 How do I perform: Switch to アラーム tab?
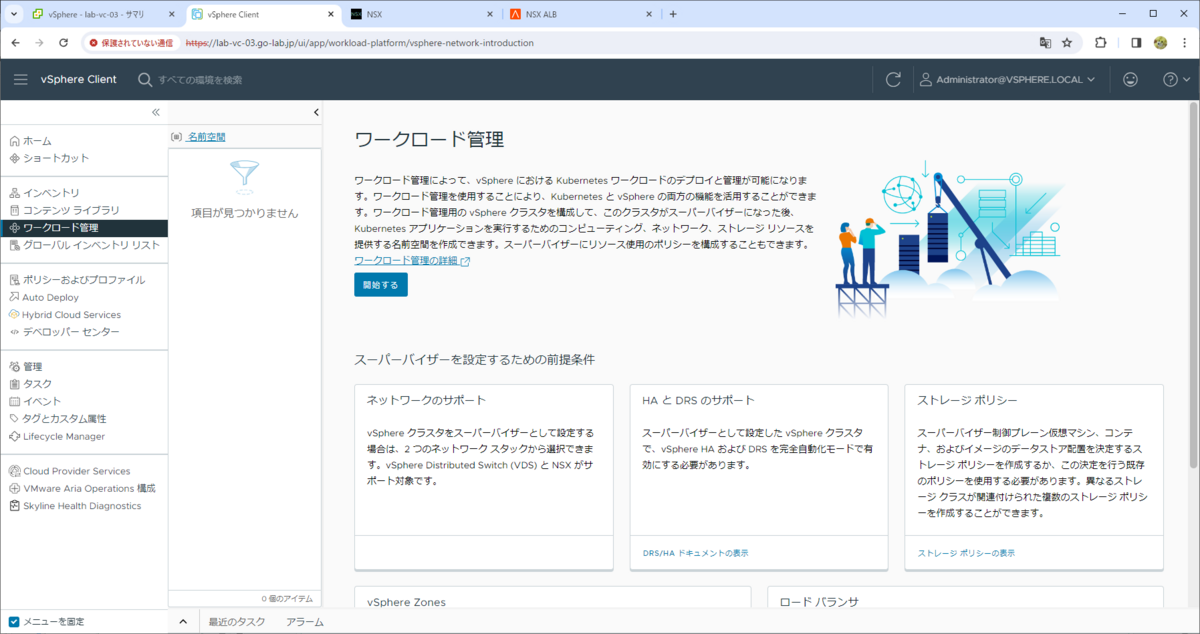click(304, 622)
